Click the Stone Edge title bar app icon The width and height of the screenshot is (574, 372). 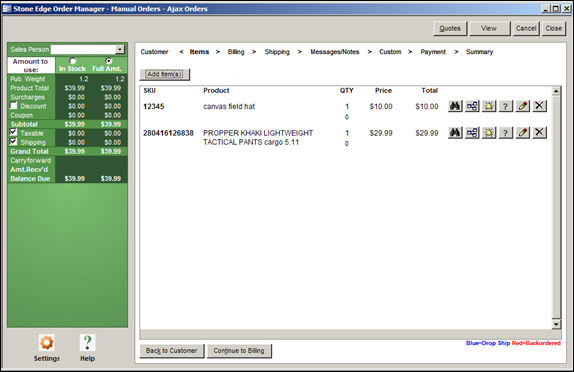[x=7, y=8]
